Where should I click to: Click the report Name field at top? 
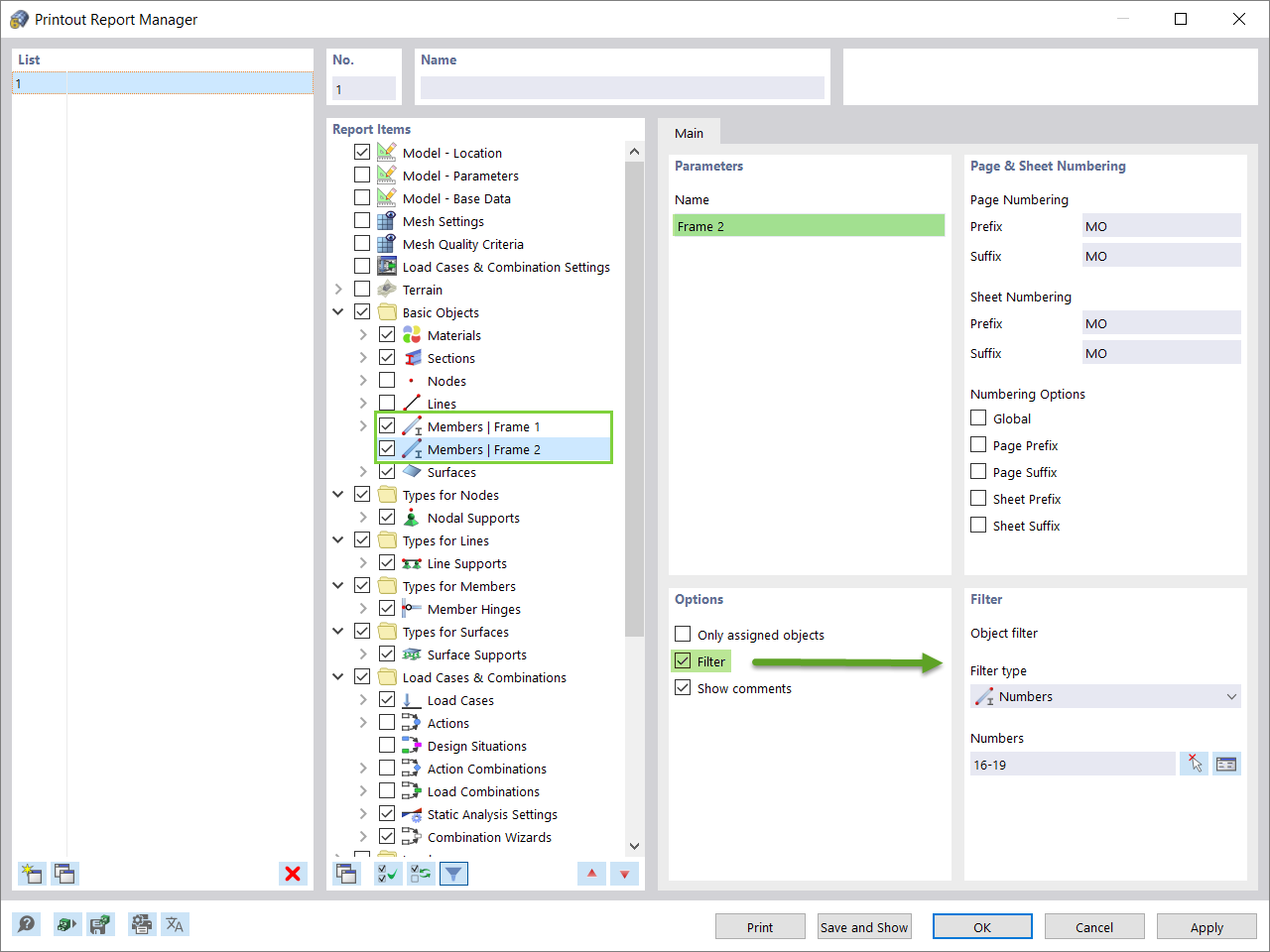[x=622, y=88]
